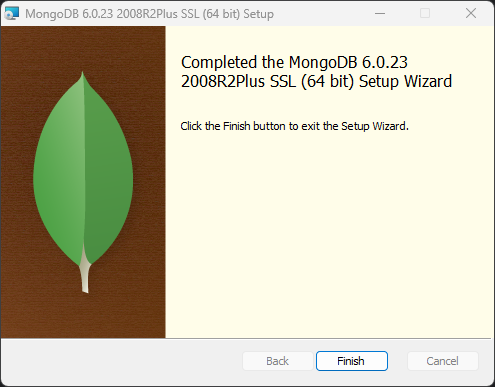The image size is (495, 387).
Task: Click 'Click the Finish button to exit' text
Action: point(294,126)
